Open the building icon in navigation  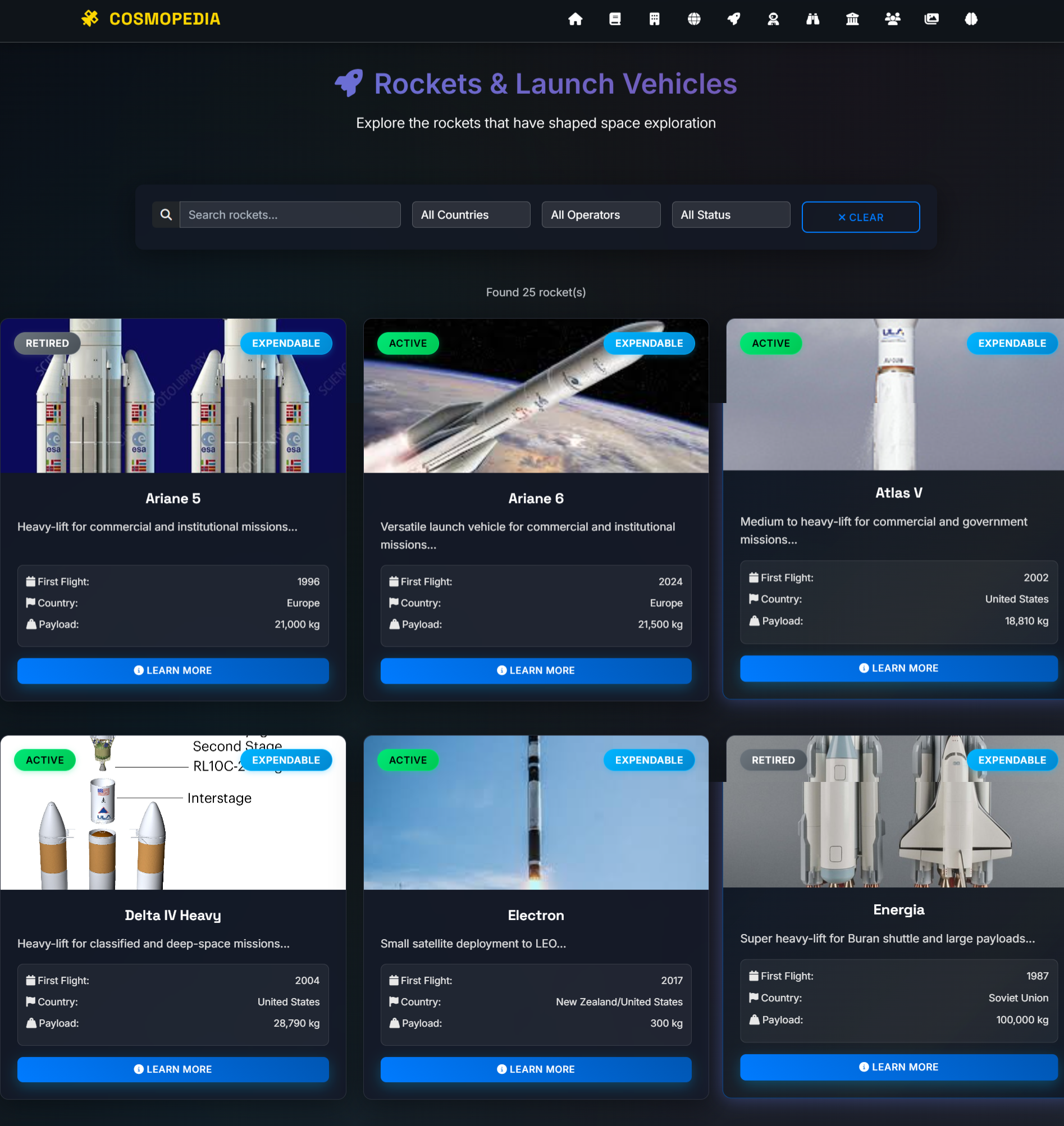click(655, 19)
